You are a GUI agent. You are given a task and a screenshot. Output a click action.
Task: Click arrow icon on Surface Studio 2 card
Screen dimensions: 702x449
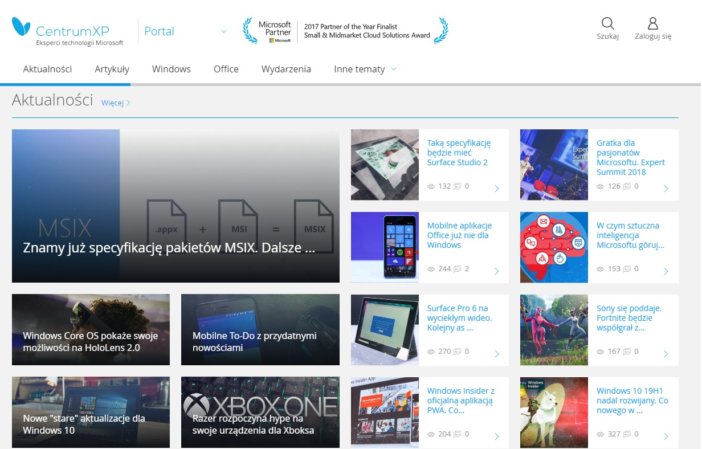pos(497,188)
